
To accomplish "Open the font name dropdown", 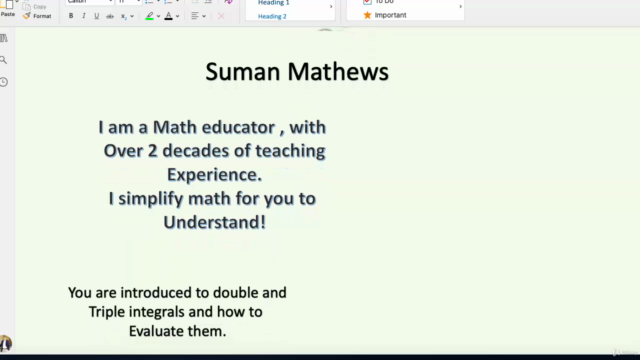I will coord(110,2).
